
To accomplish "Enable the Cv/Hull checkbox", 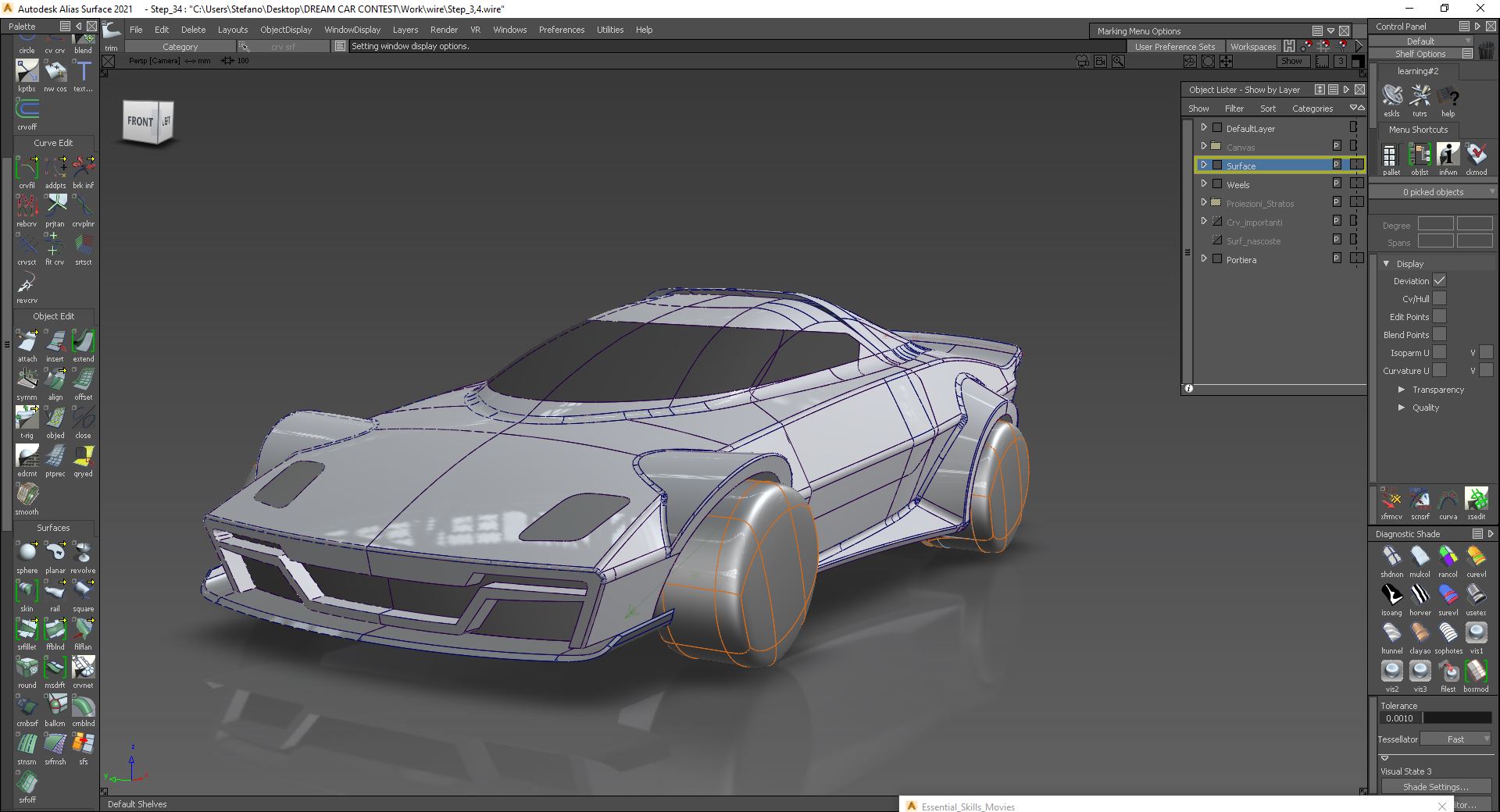I will 1439,298.
